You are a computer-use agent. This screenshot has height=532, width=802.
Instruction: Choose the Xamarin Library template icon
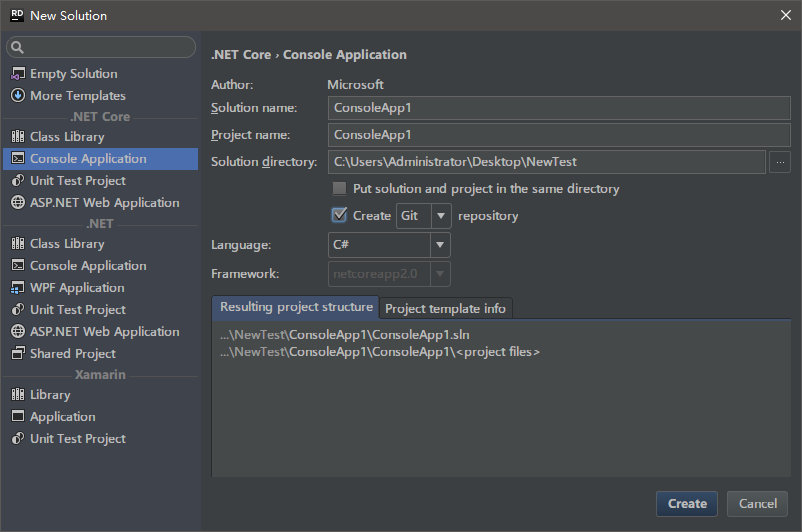click(17, 395)
